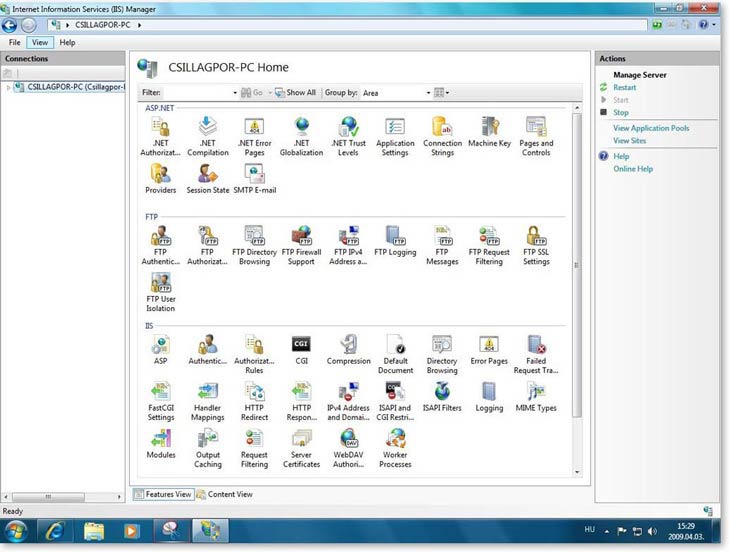Open .NET Authorization Rules feature

[x=161, y=136]
